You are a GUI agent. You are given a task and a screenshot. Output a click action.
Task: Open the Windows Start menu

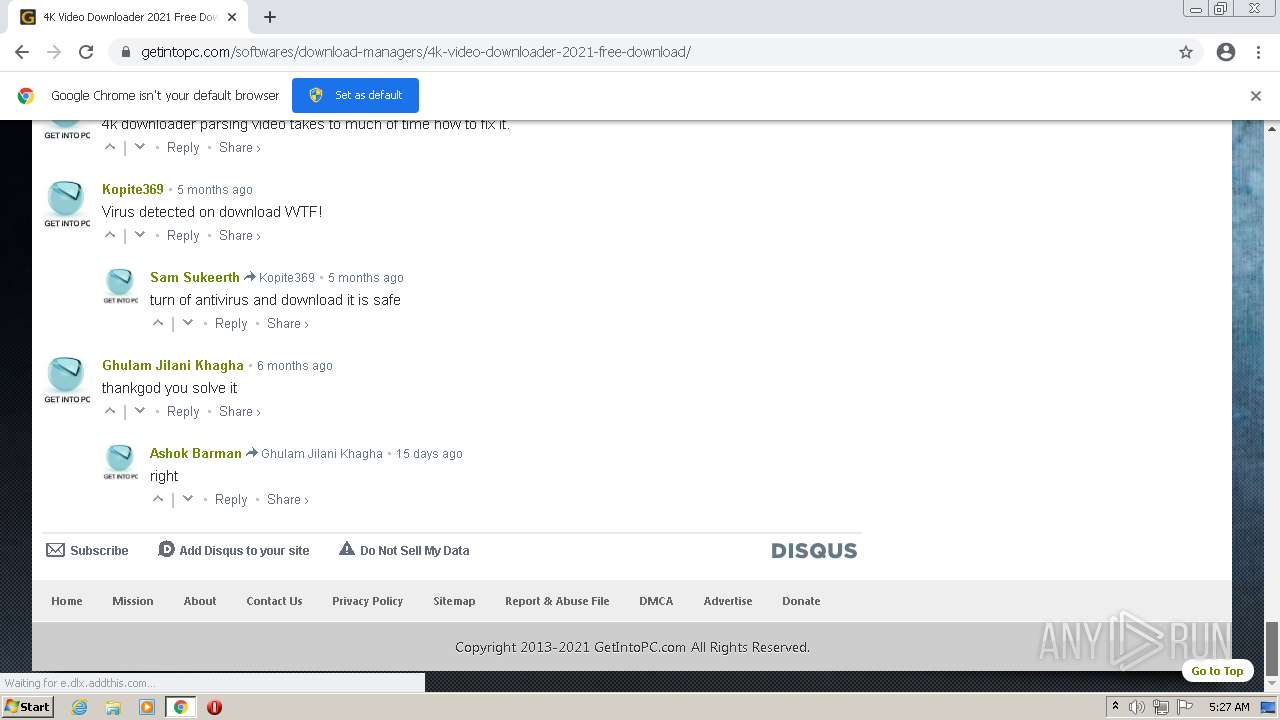coord(27,707)
